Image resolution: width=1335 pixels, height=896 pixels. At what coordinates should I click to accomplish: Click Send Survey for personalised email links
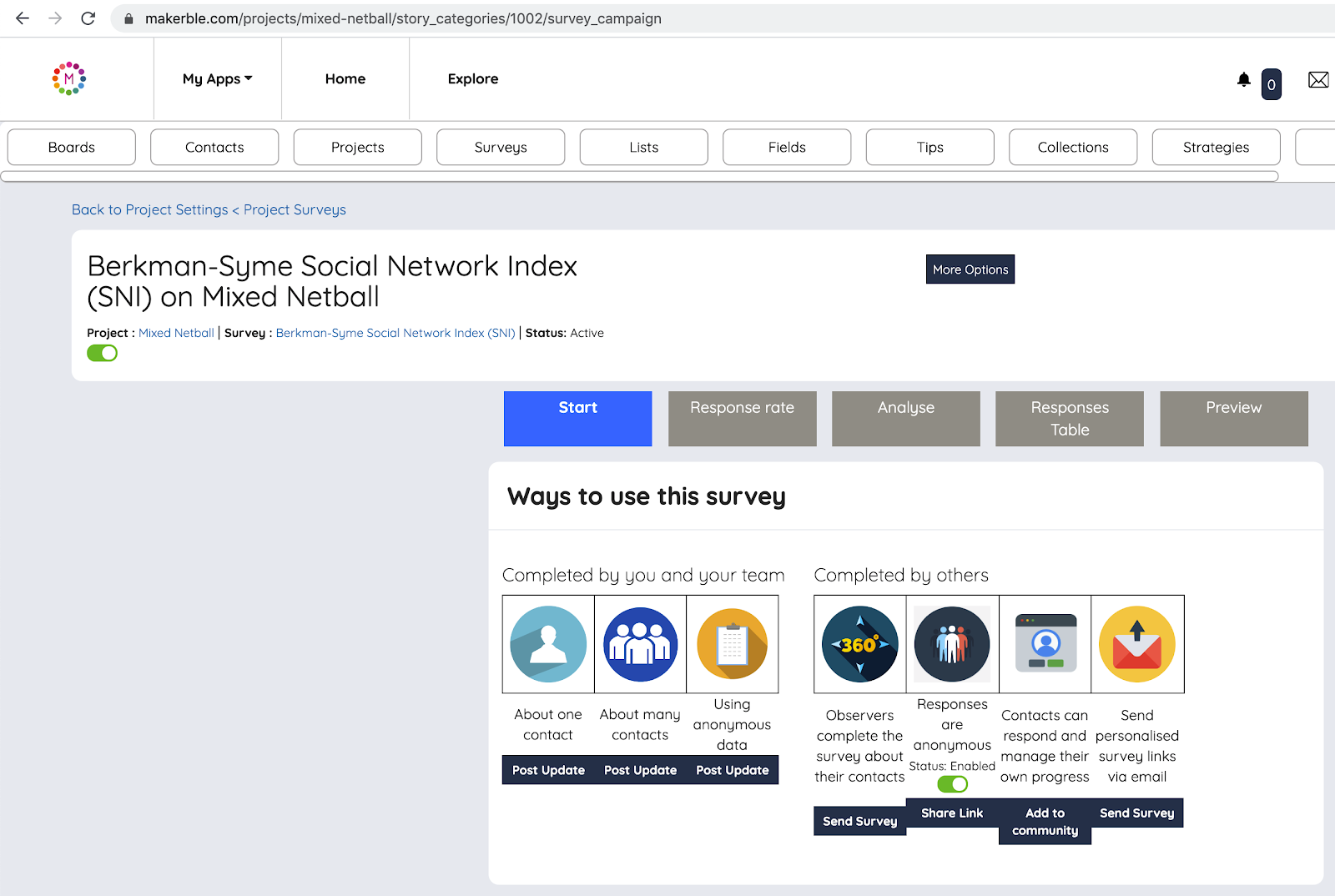[x=1136, y=813]
